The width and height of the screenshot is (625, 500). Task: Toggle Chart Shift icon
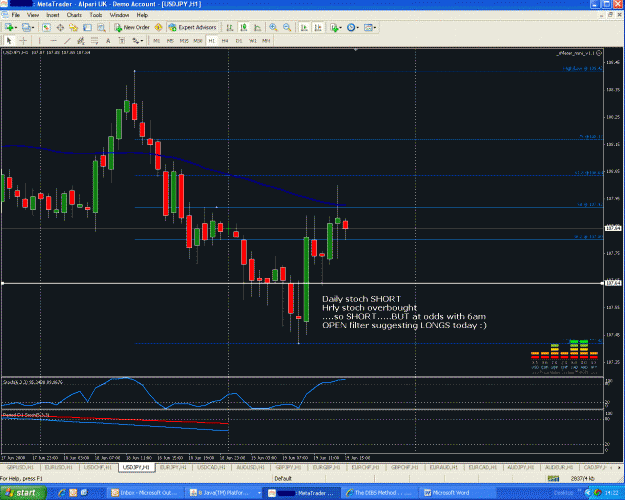[x=318, y=27]
